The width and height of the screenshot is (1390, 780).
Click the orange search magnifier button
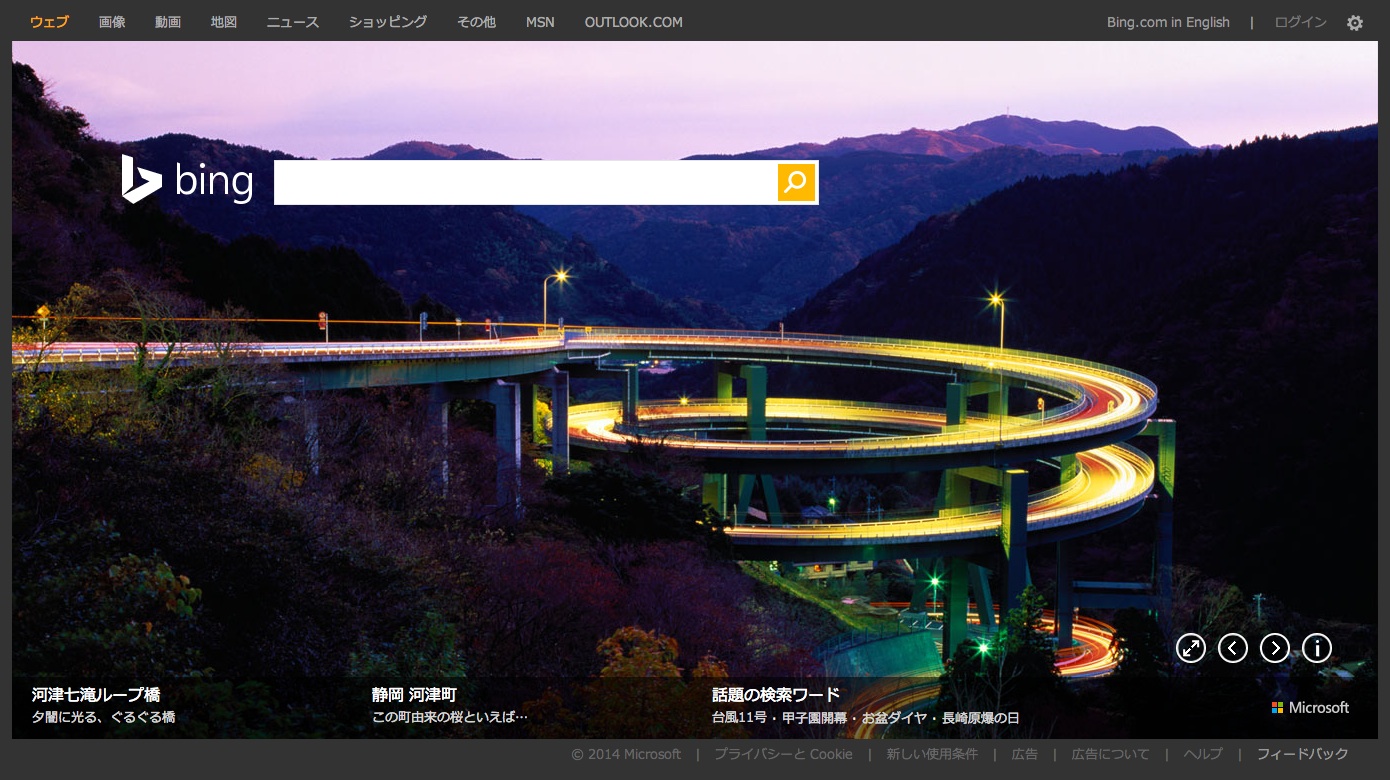(x=796, y=182)
